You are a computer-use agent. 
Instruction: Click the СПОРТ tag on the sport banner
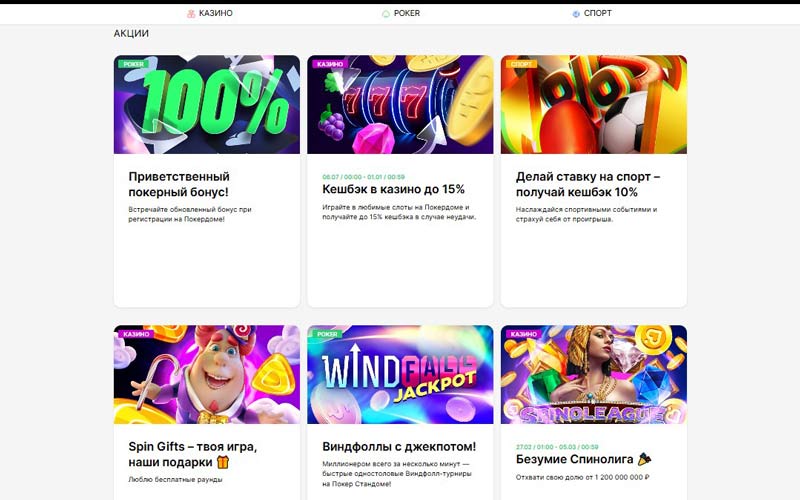[521, 64]
